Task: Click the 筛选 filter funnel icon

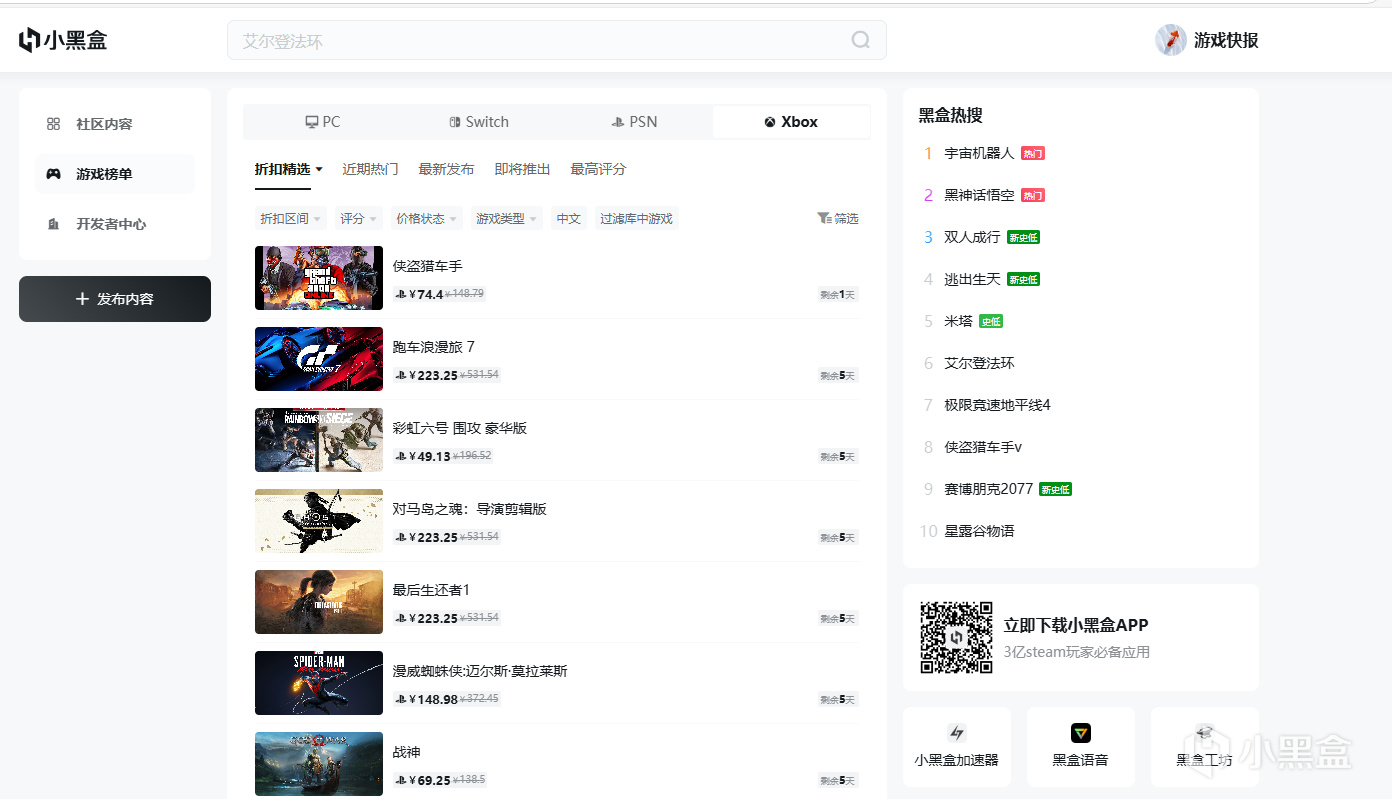Action: click(x=824, y=218)
